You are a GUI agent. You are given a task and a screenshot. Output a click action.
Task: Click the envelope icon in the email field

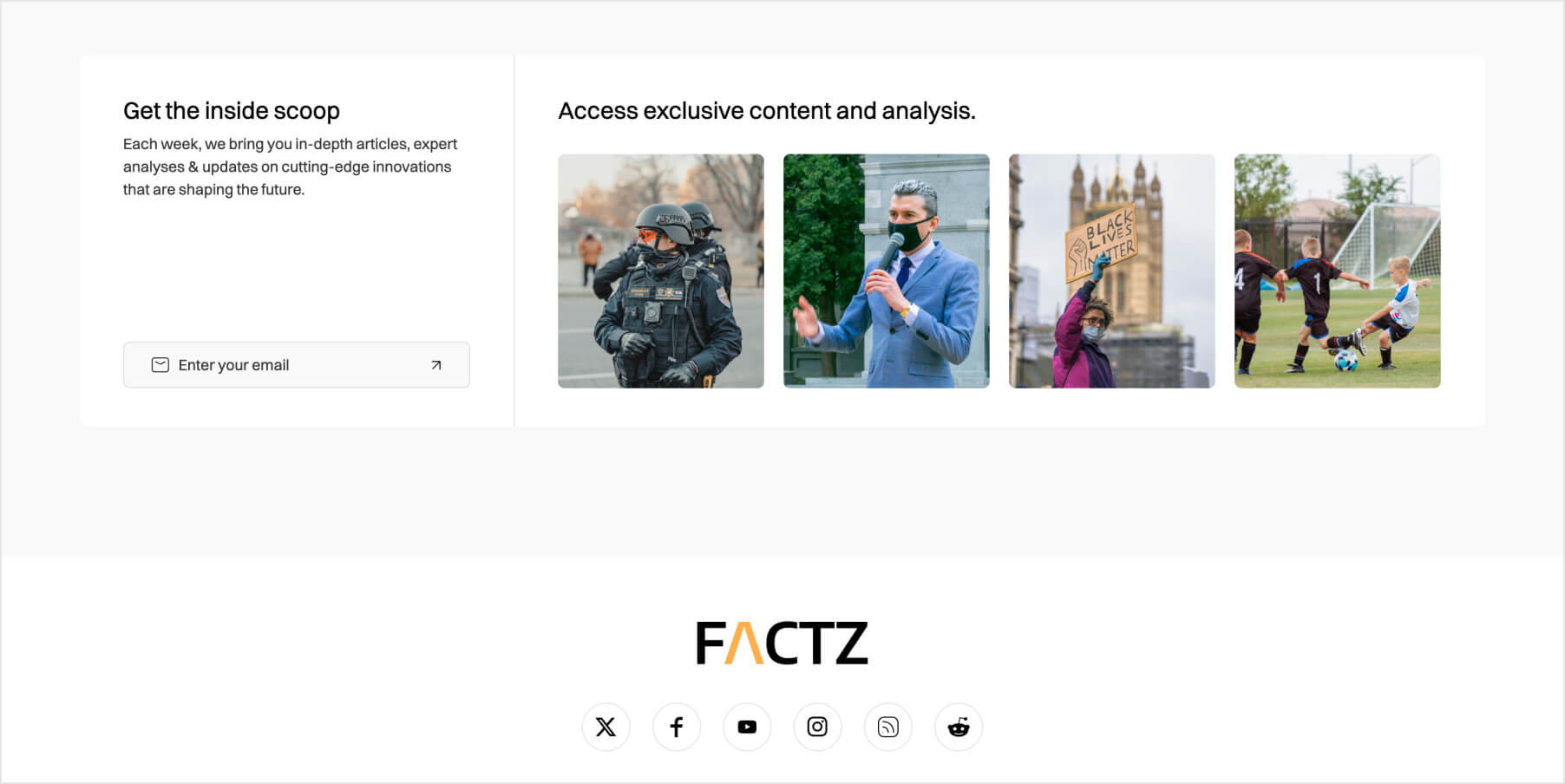160,365
